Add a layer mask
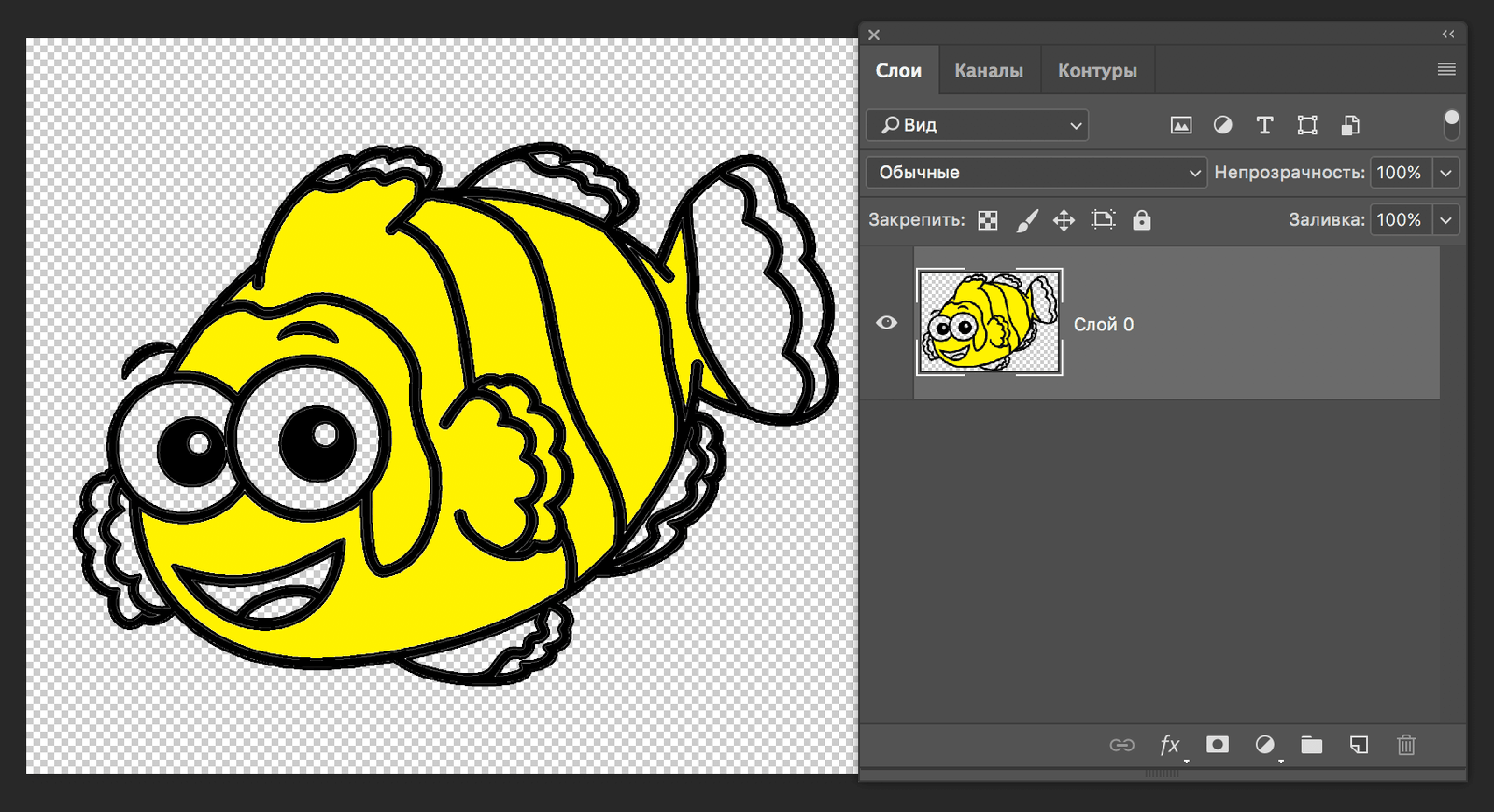 click(1218, 745)
